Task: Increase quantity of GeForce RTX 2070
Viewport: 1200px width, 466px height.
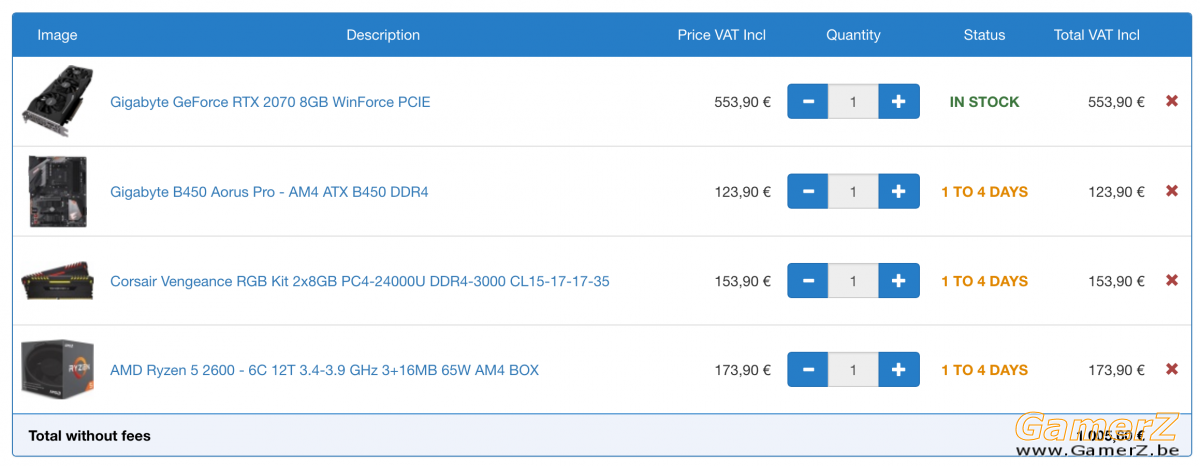Action: tap(899, 101)
